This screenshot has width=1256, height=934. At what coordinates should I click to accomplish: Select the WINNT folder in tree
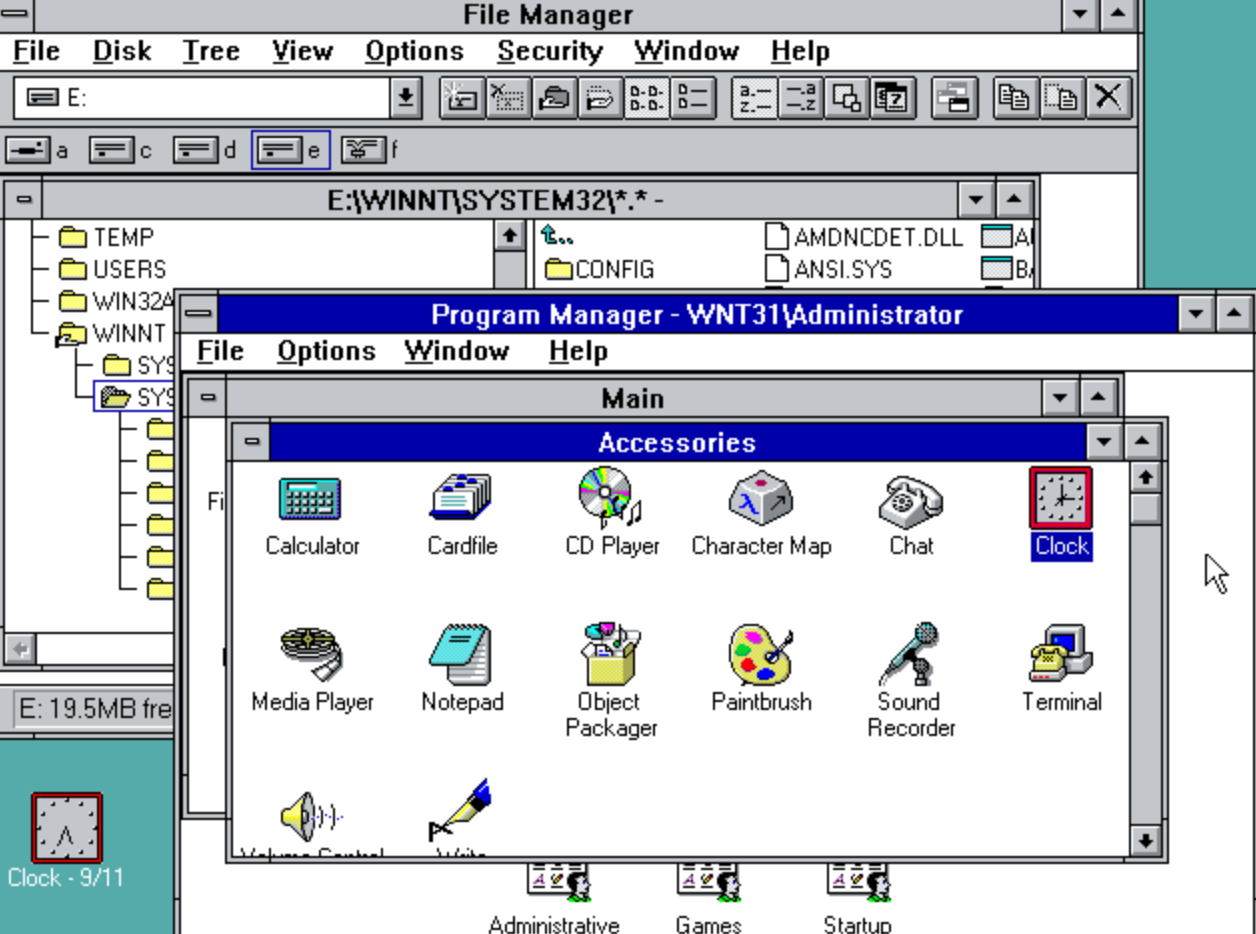pyautogui.click(x=111, y=333)
